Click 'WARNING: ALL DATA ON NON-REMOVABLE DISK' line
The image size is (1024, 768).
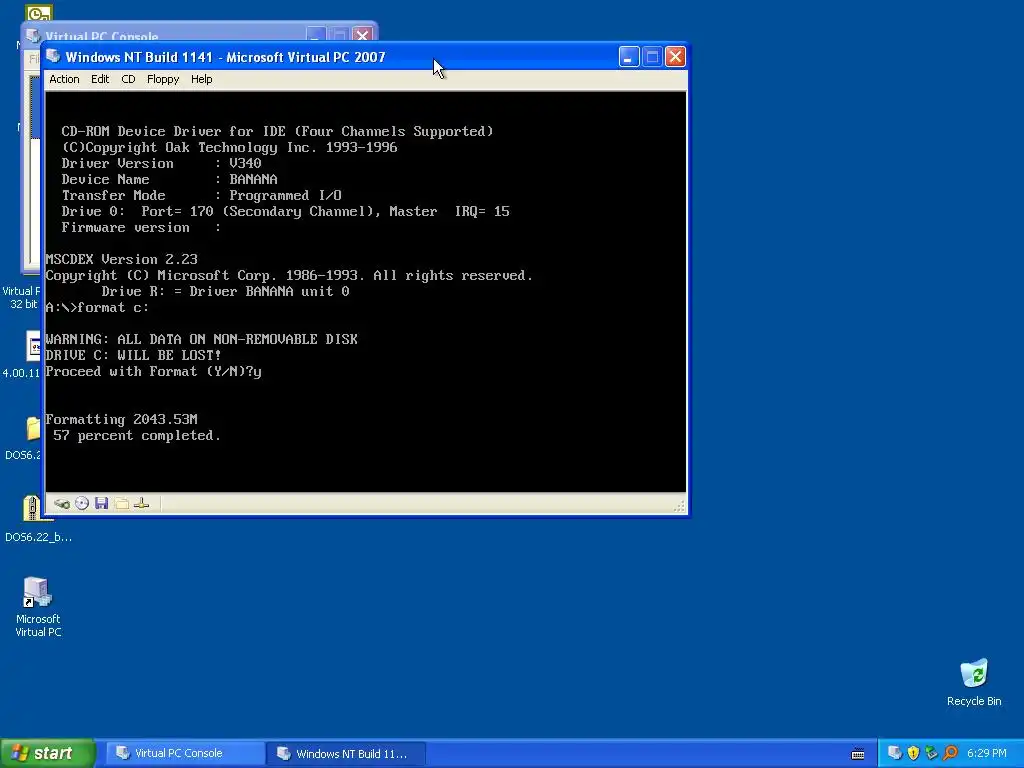pos(202,340)
